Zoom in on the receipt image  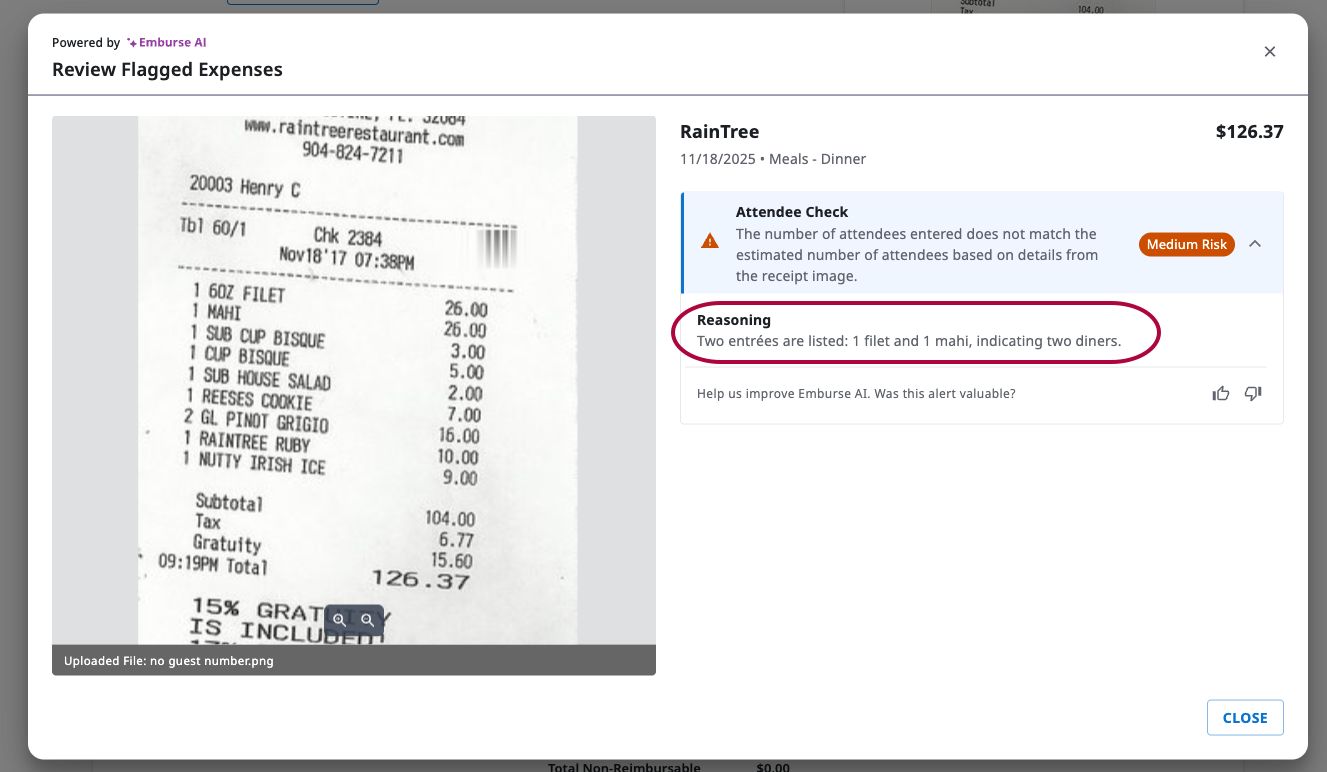(x=340, y=620)
